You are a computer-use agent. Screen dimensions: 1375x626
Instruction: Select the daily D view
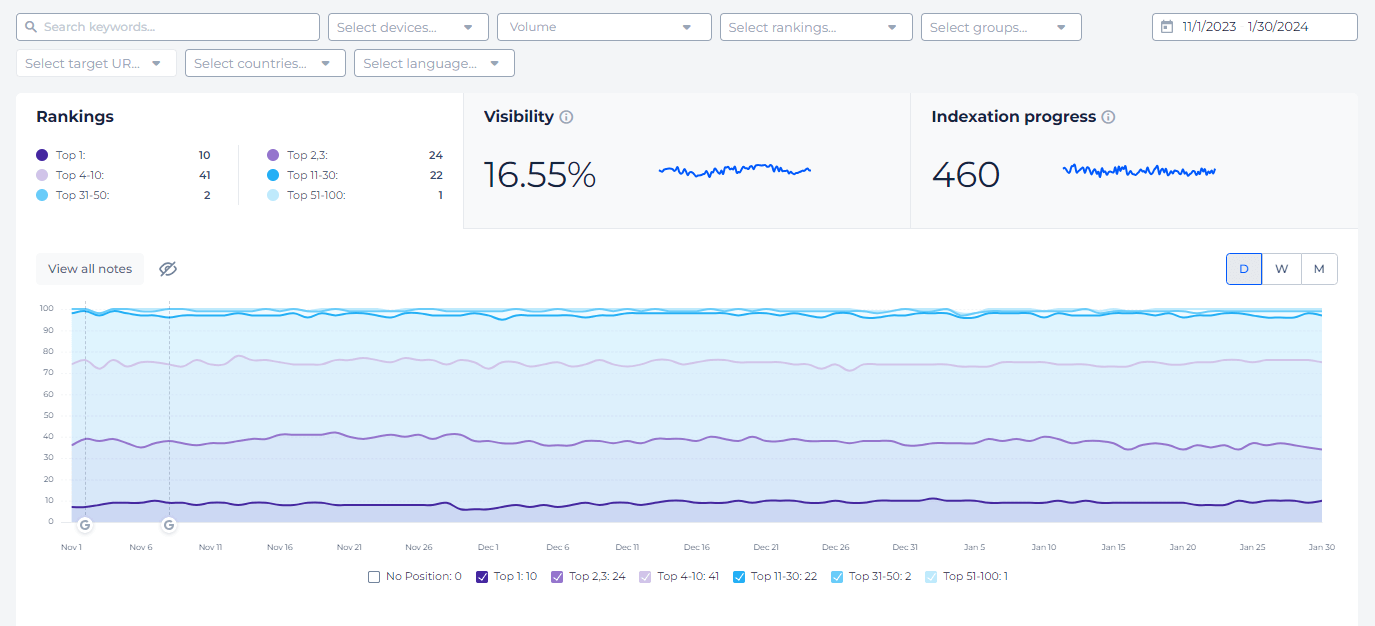[1244, 269]
